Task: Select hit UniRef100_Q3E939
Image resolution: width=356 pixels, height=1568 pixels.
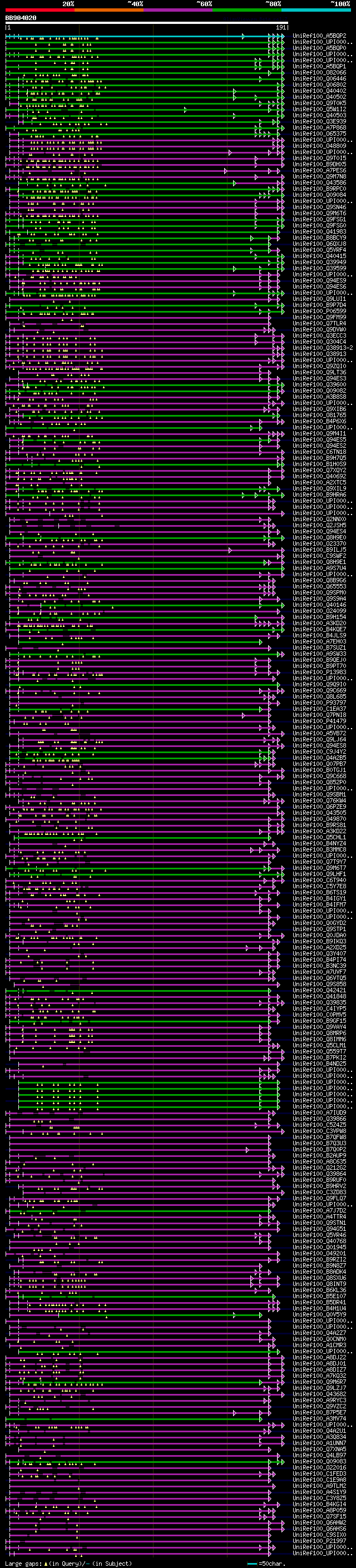Action: pos(319,121)
